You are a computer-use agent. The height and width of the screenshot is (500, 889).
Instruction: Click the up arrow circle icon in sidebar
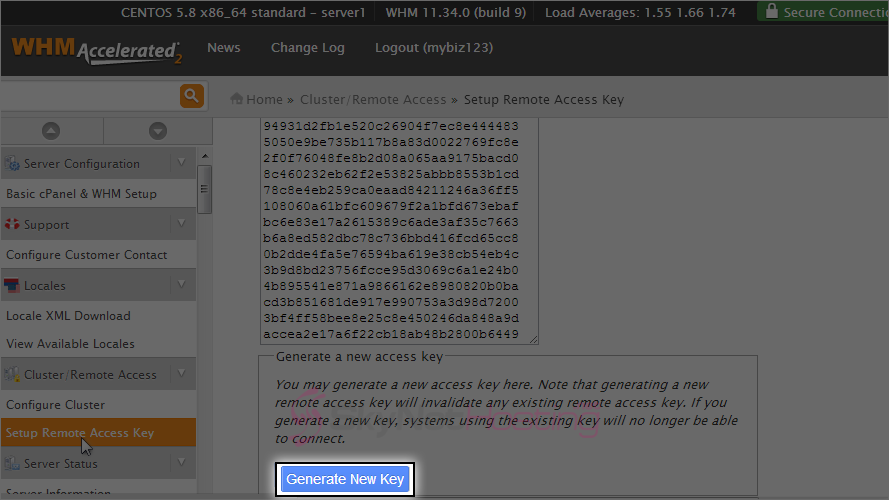[x=51, y=131]
